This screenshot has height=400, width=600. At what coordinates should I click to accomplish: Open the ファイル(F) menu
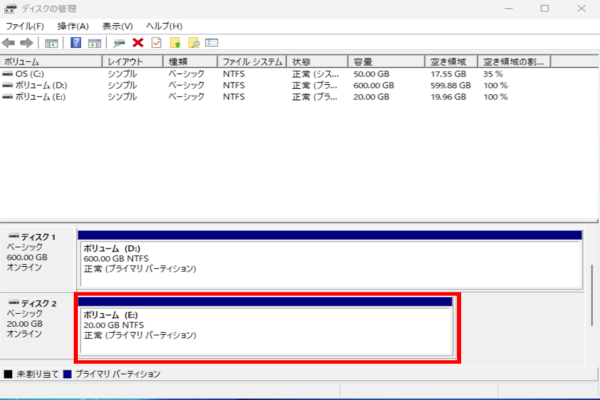click(25, 25)
